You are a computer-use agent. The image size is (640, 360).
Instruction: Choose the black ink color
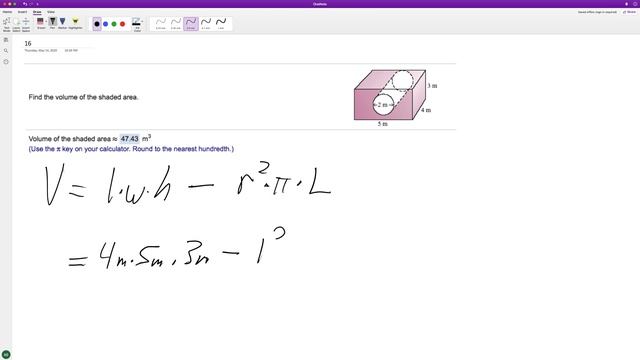97,24
